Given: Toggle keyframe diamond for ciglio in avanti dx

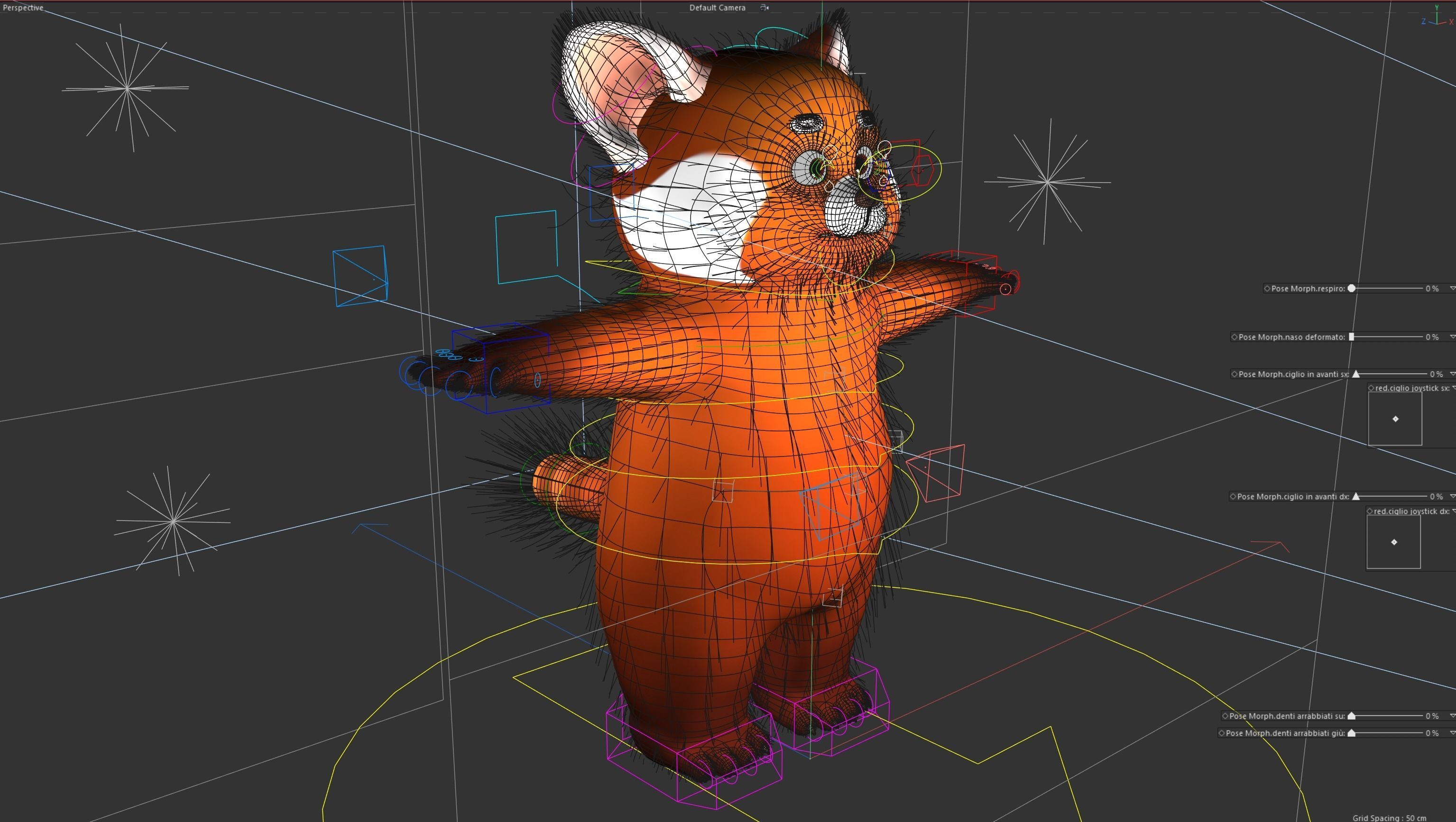Looking at the screenshot, I should point(1233,497).
